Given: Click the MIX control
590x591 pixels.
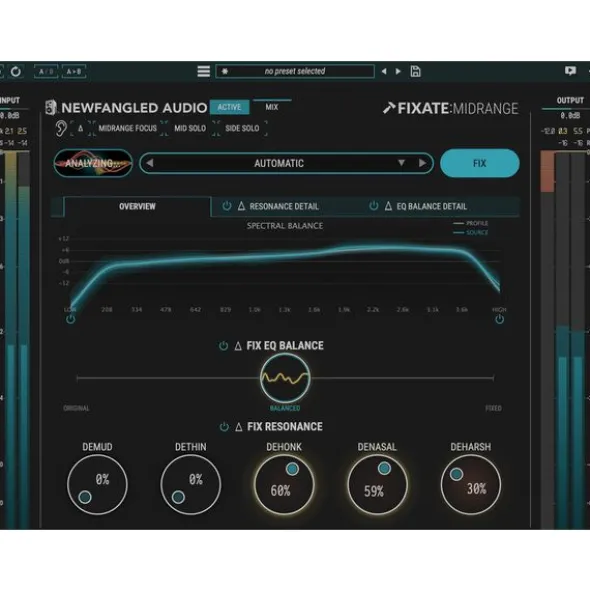Looking at the screenshot, I should (x=272, y=107).
